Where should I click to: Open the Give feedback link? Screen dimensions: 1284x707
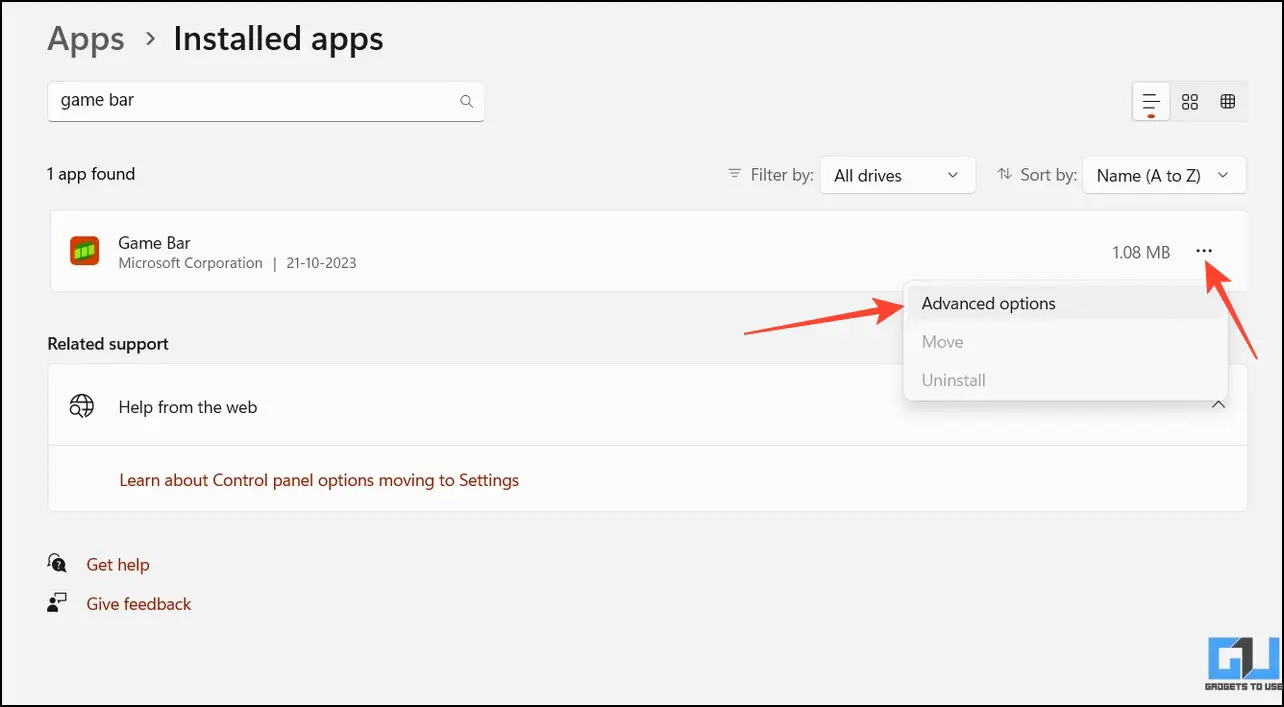pyautogui.click(x=139, y=604)
